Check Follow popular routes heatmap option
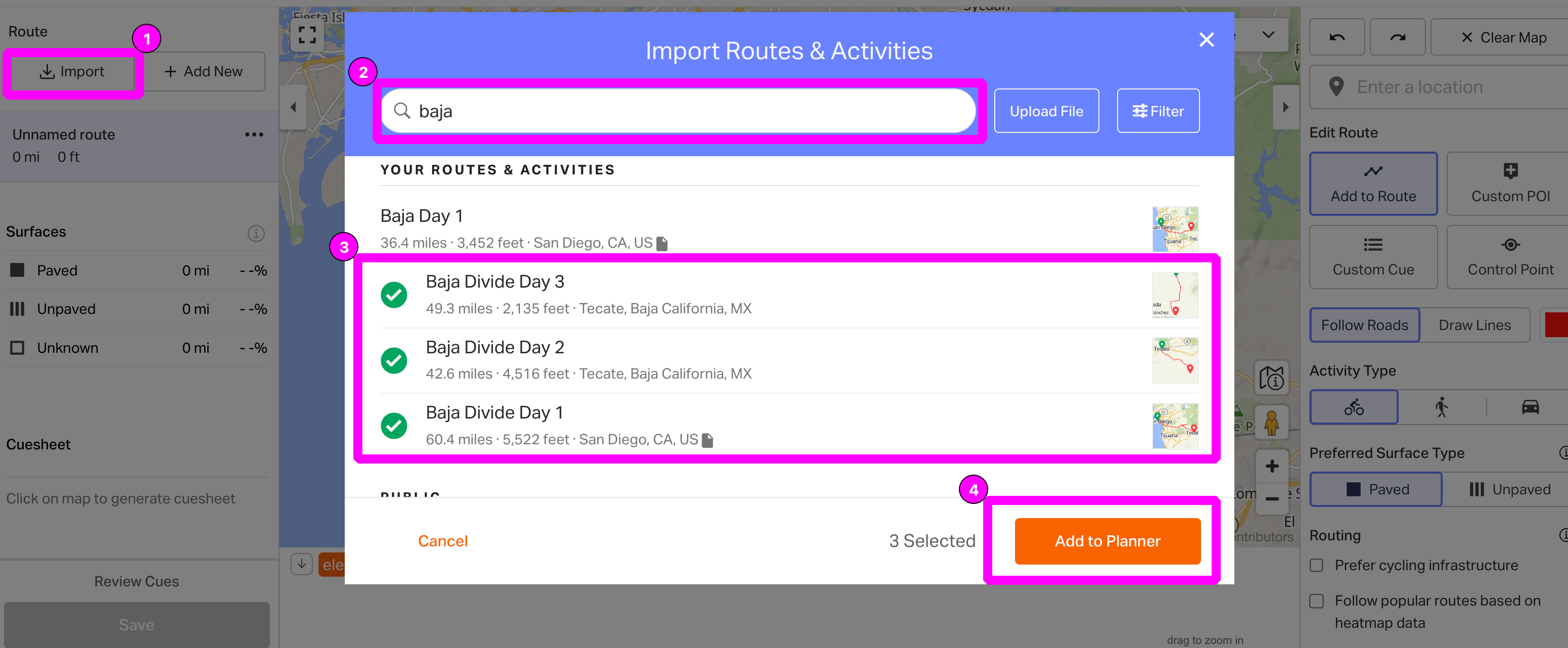Viewport: 1568px width, 648px height. tap(1317, 601)
